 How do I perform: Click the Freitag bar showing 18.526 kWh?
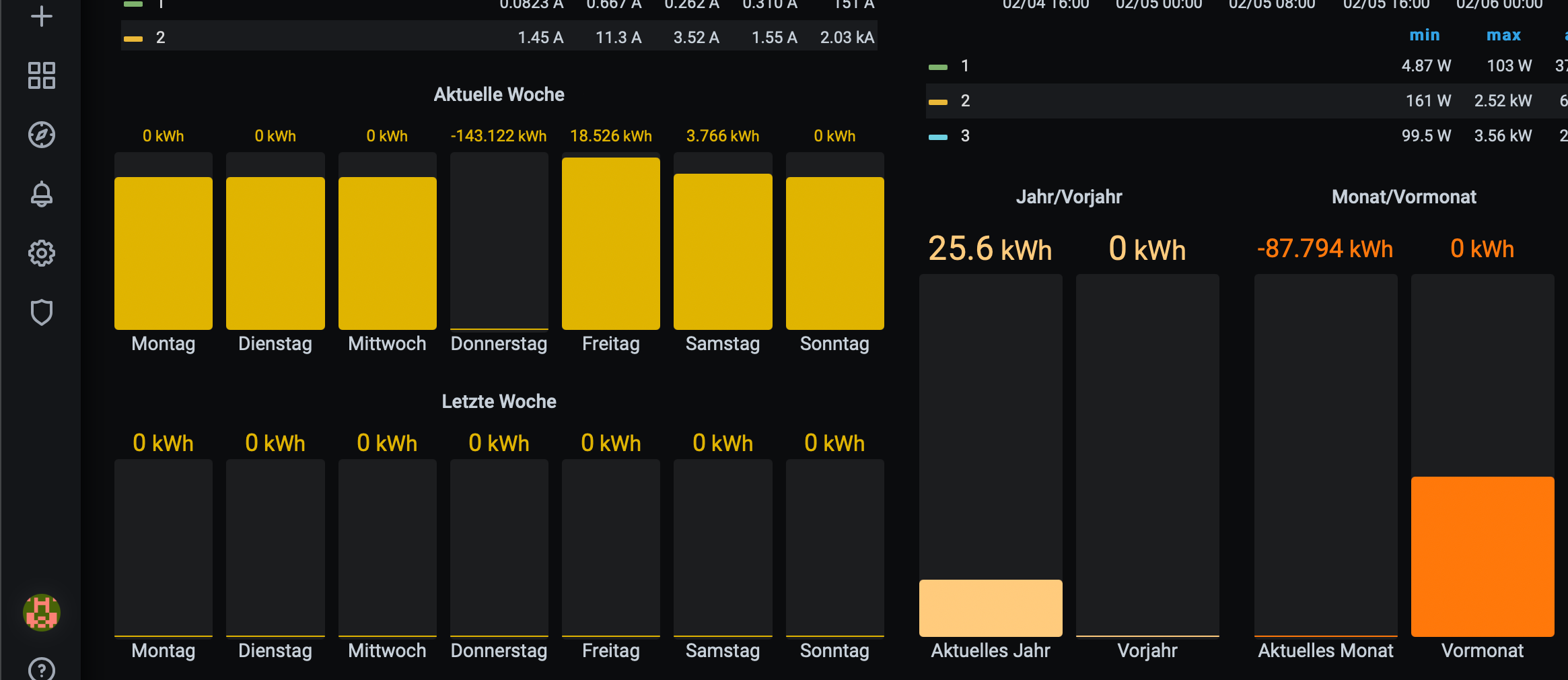(610, 243)
